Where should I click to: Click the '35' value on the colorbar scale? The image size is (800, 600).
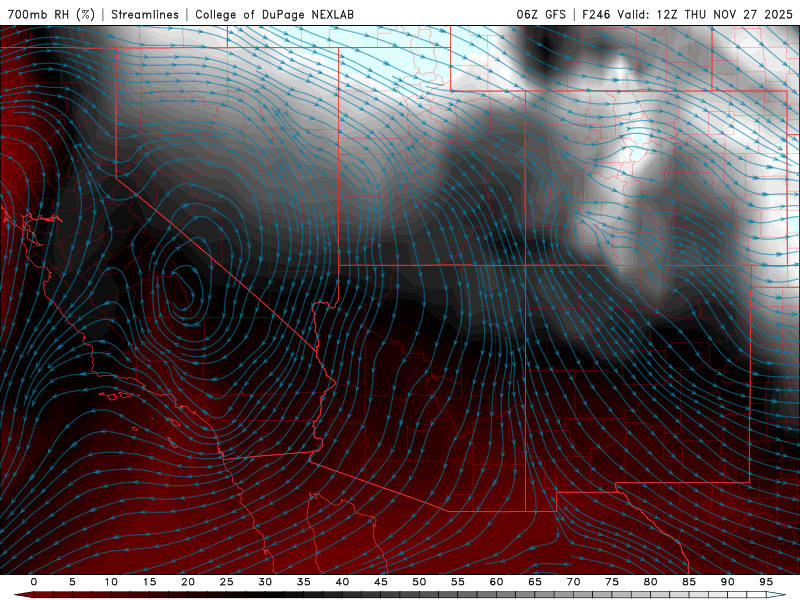(x=303, y=582)
